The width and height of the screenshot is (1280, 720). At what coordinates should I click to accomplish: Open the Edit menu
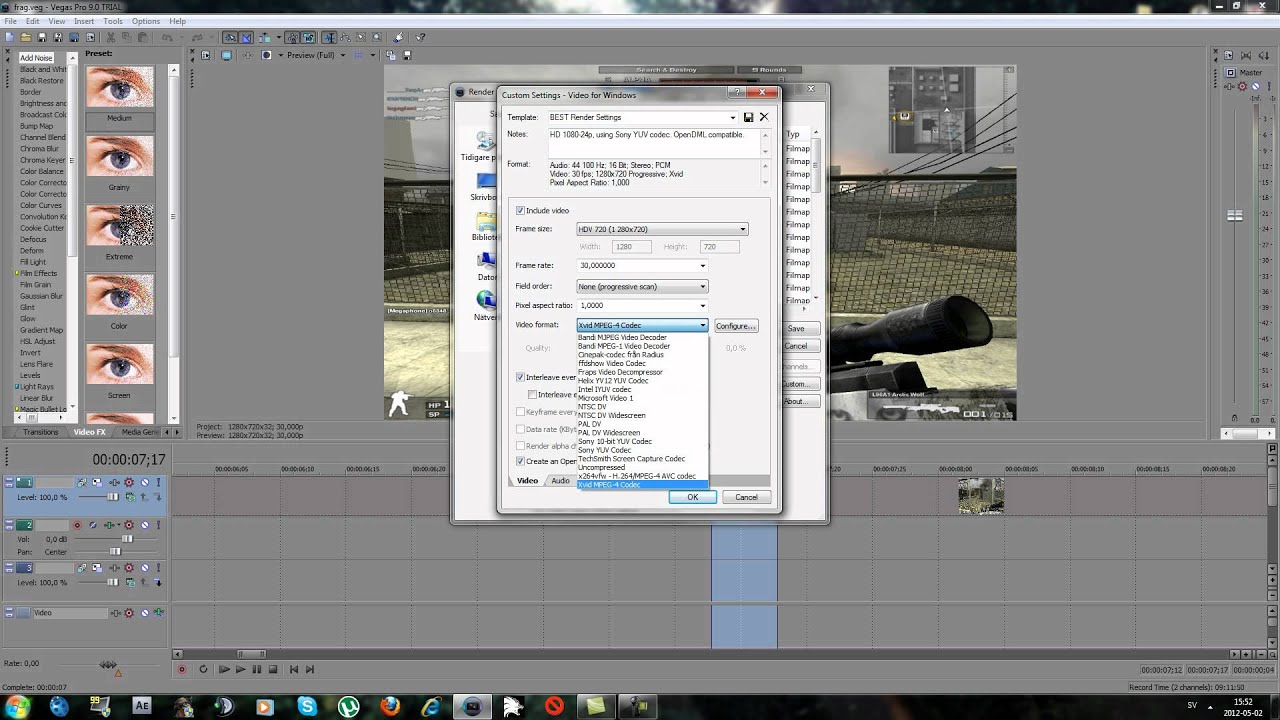(33, 21)
